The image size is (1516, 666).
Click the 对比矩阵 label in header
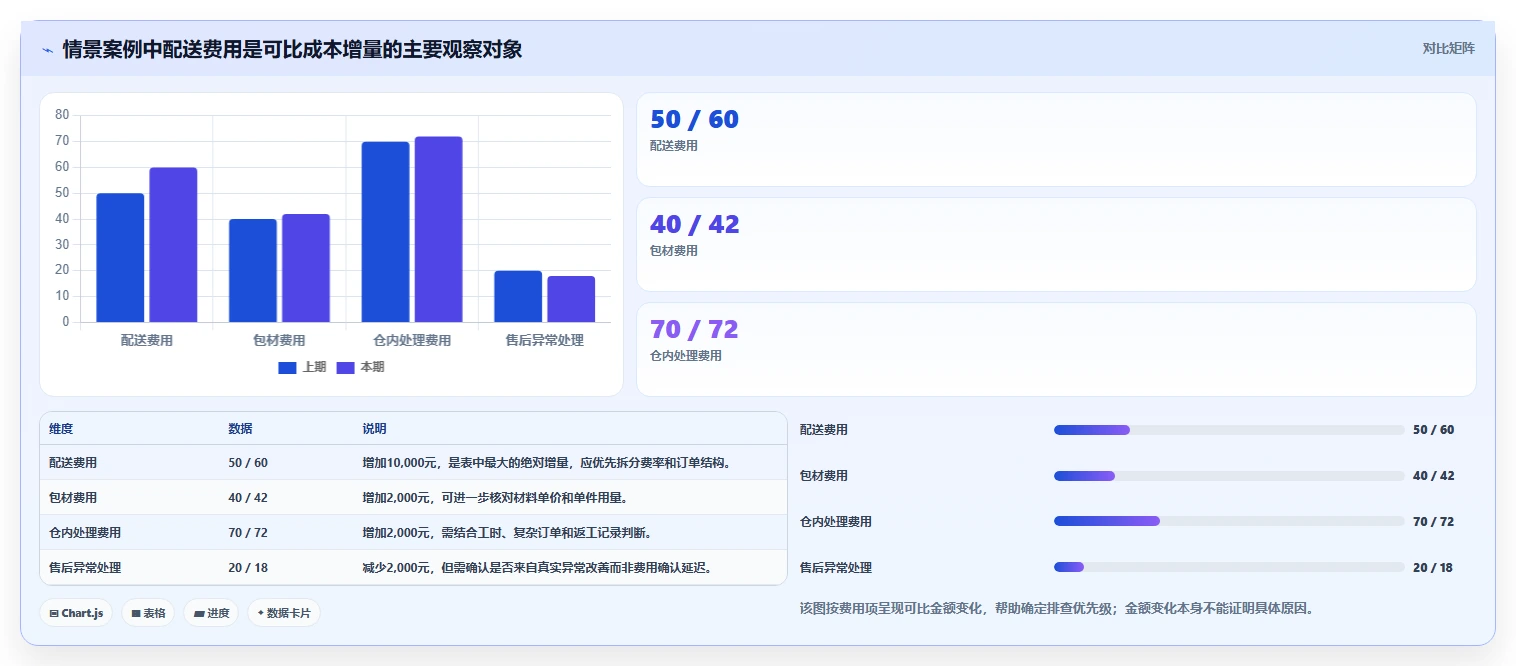[x=1448, y=48]
